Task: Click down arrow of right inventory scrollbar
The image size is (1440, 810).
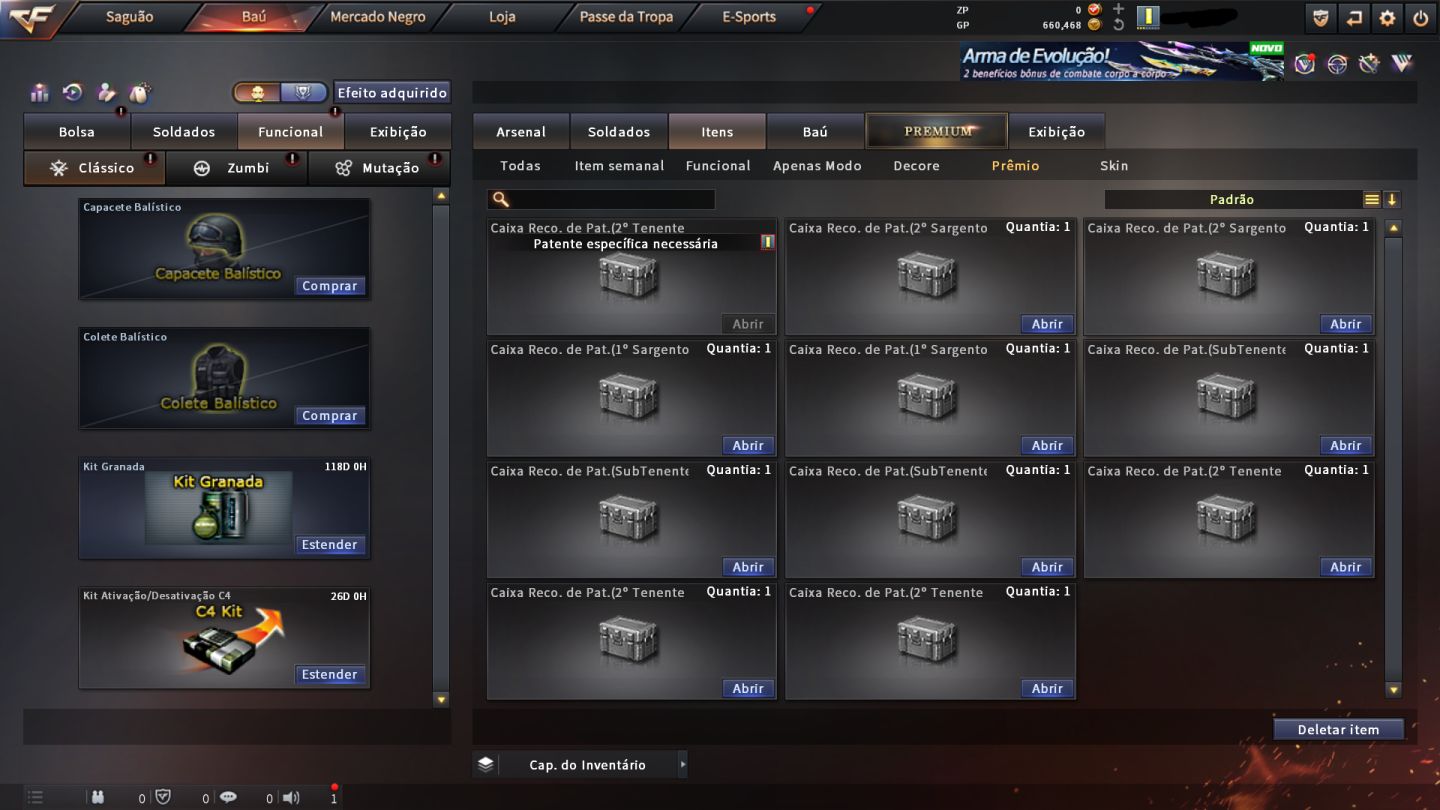Action: [x=1393, y=690]
